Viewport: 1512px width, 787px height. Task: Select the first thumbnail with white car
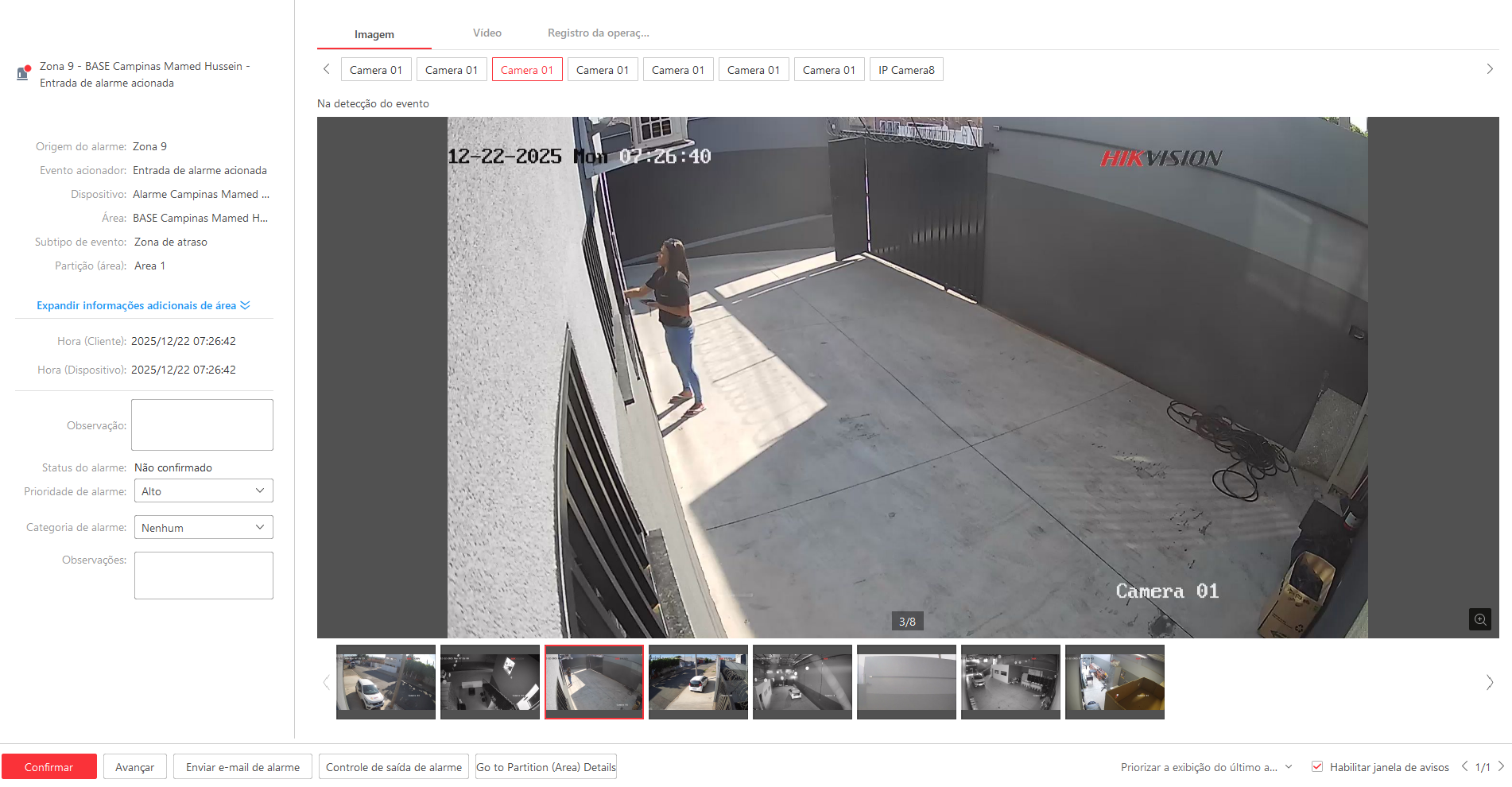click(x=386, y=682)
